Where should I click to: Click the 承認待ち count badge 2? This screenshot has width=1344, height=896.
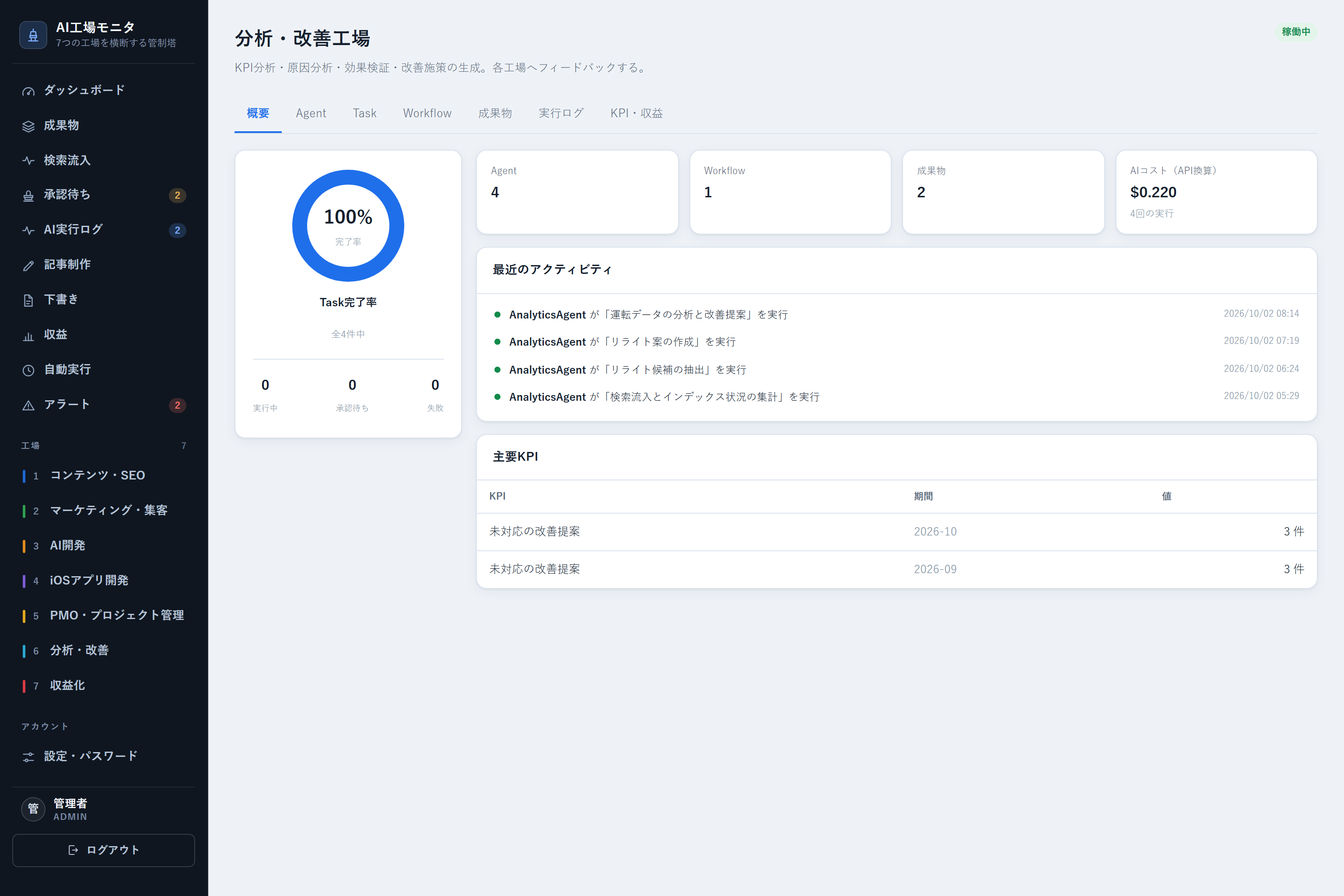(x=177, y=196)
